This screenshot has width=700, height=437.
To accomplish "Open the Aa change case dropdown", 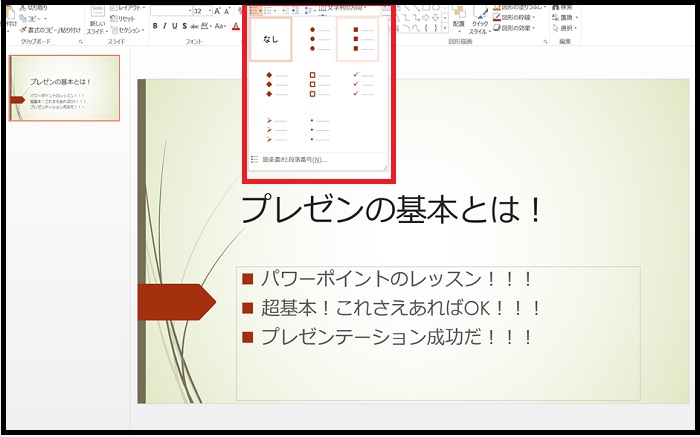I will [221, 26].
